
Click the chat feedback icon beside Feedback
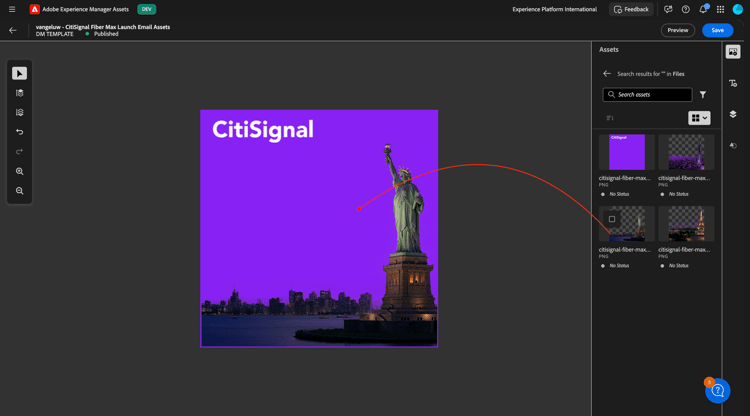(668, 9)
